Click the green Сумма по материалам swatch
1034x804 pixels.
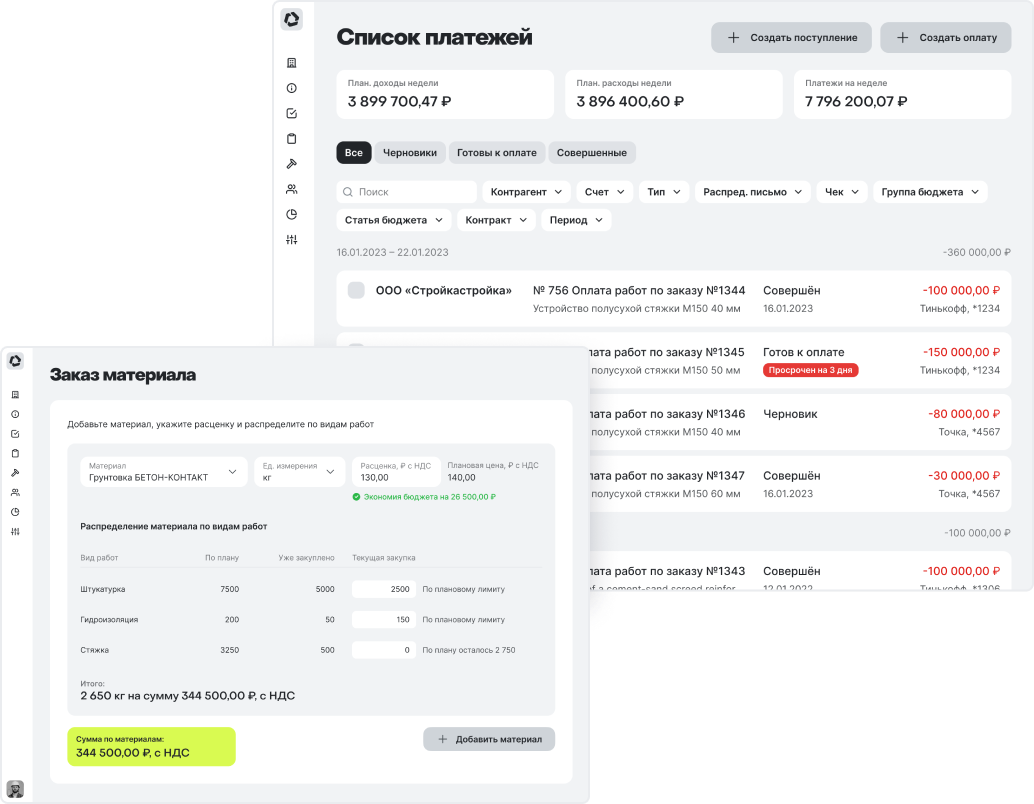click(151, 746)
